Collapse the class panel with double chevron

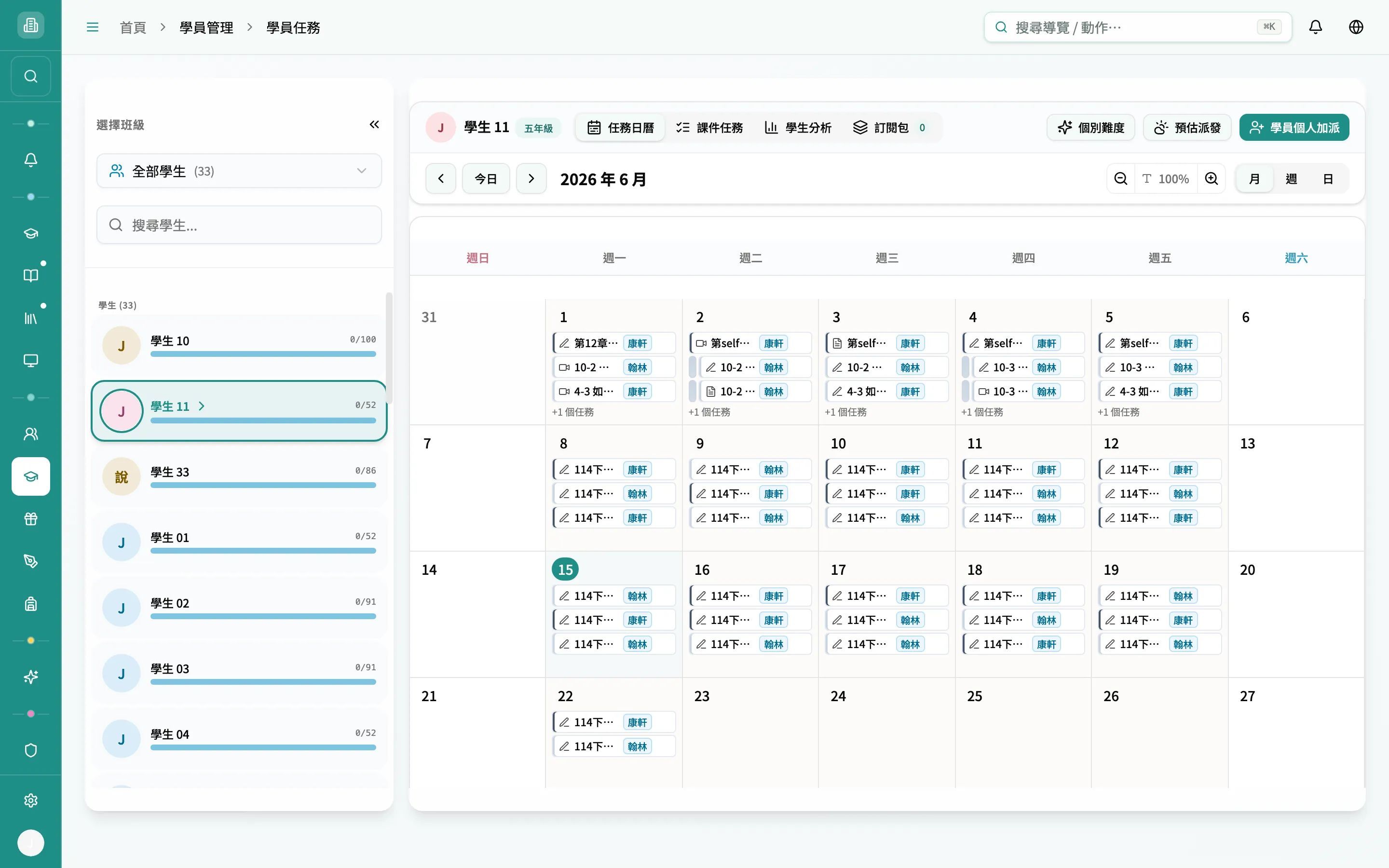[x=374, y=124]
